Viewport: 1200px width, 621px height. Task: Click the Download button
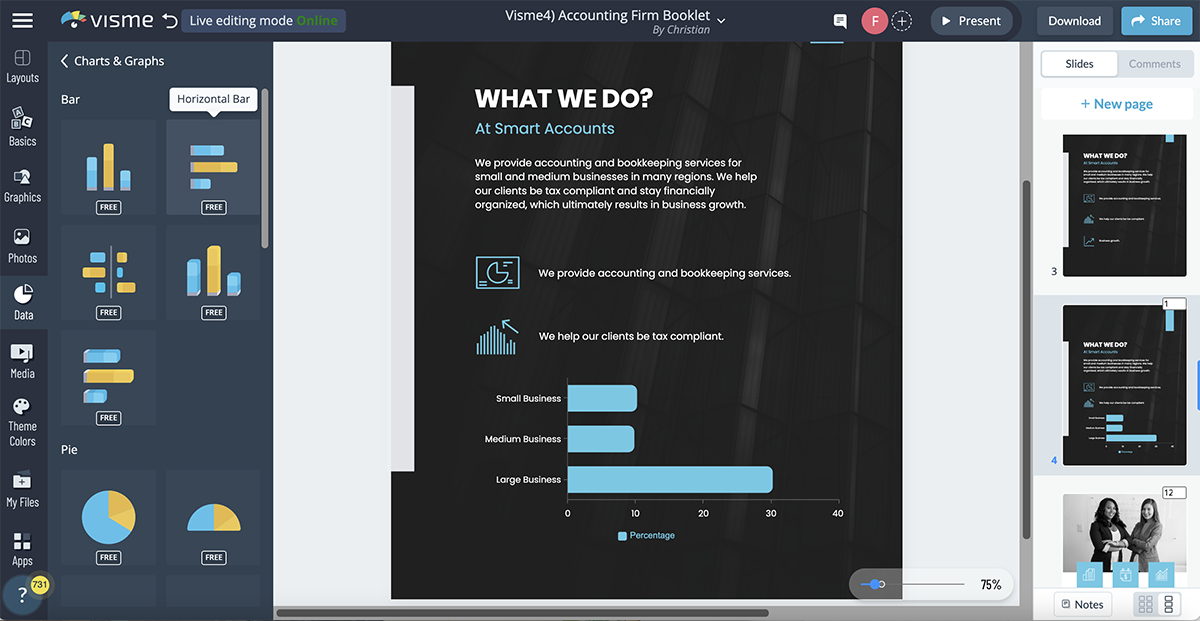[x=1074, y=21]
